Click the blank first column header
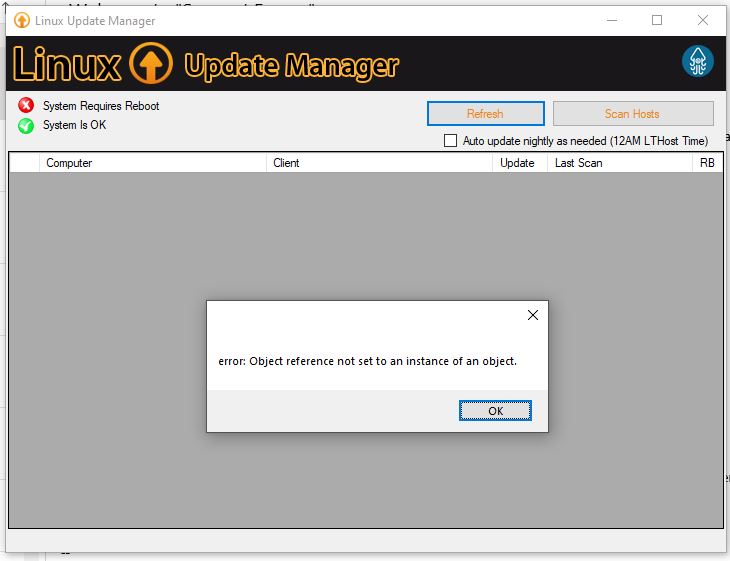730x561 pixels. (25, 163)
